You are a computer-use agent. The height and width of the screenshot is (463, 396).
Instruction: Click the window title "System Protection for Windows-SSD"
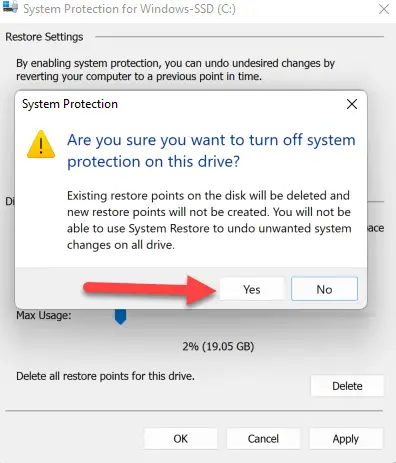click(x=129, y=9)
